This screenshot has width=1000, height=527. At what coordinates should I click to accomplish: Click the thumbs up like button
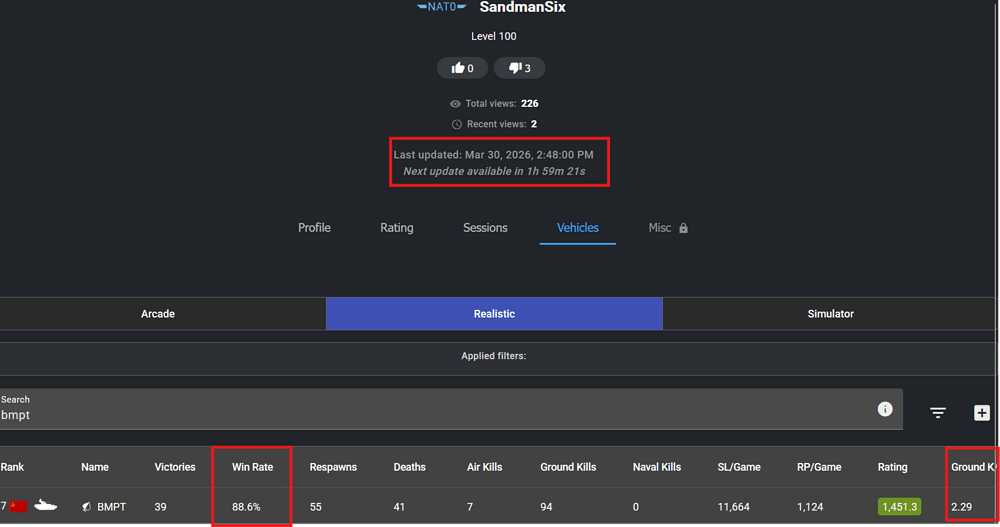tap(462, 68)
